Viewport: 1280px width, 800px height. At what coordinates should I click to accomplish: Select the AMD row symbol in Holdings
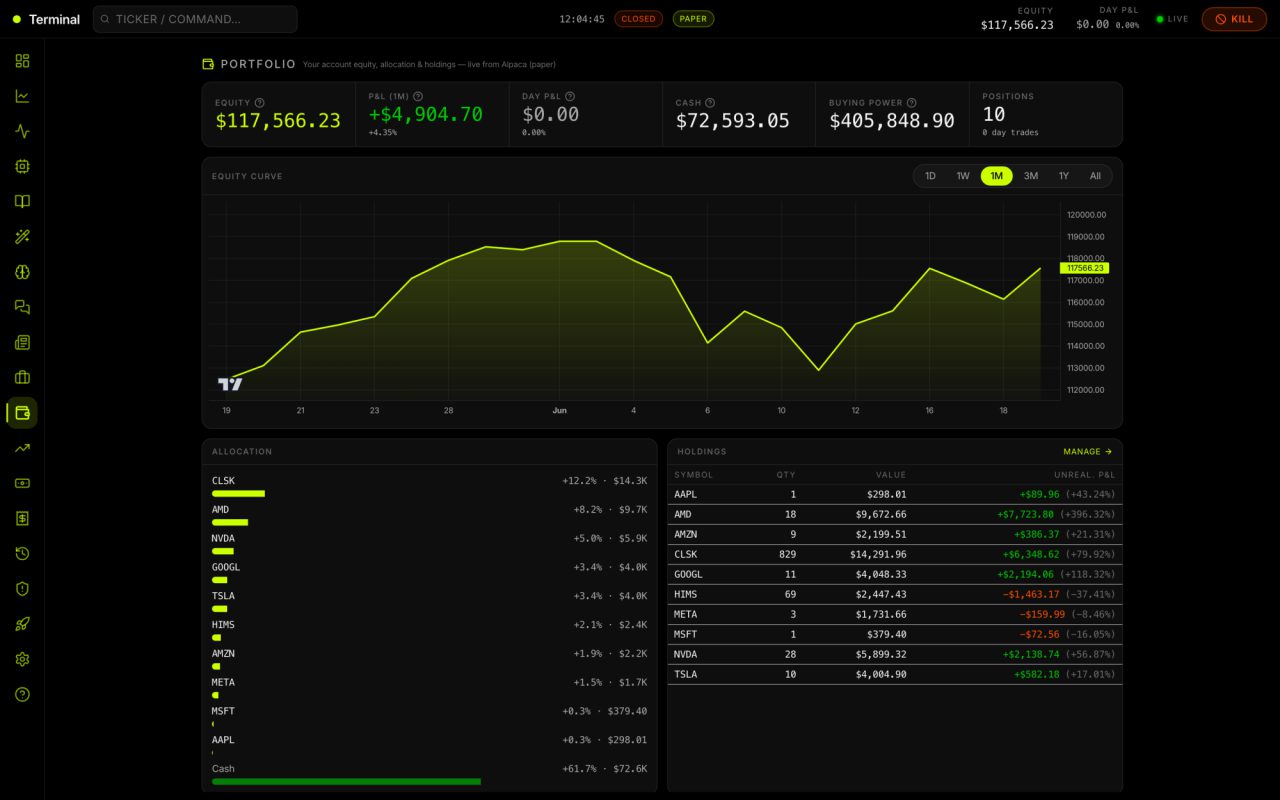coord(683,514)
